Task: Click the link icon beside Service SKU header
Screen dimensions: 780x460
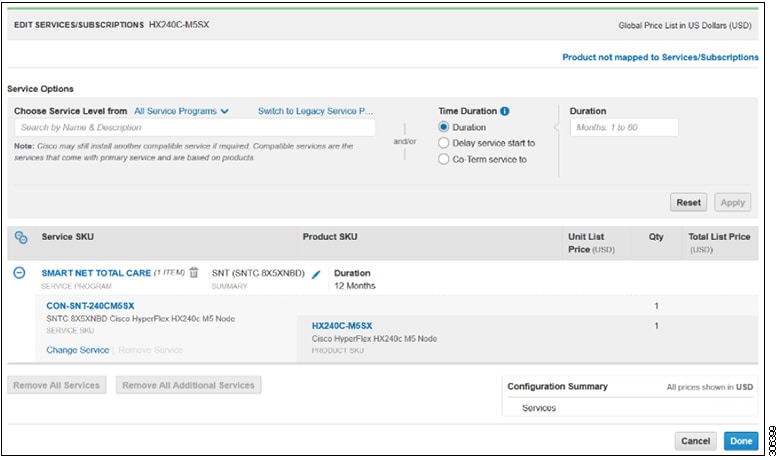Action: point(21,237)
